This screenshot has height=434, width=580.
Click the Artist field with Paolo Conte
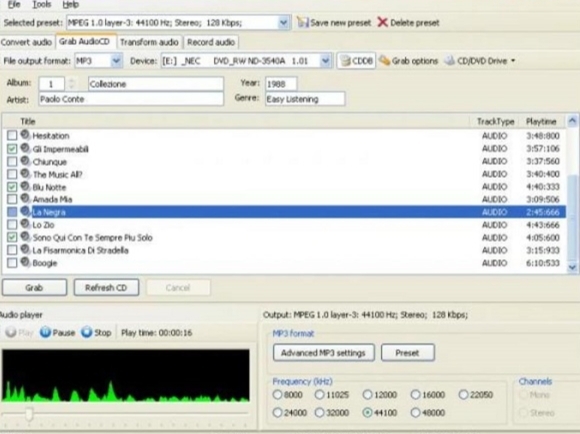coord(131,99)
